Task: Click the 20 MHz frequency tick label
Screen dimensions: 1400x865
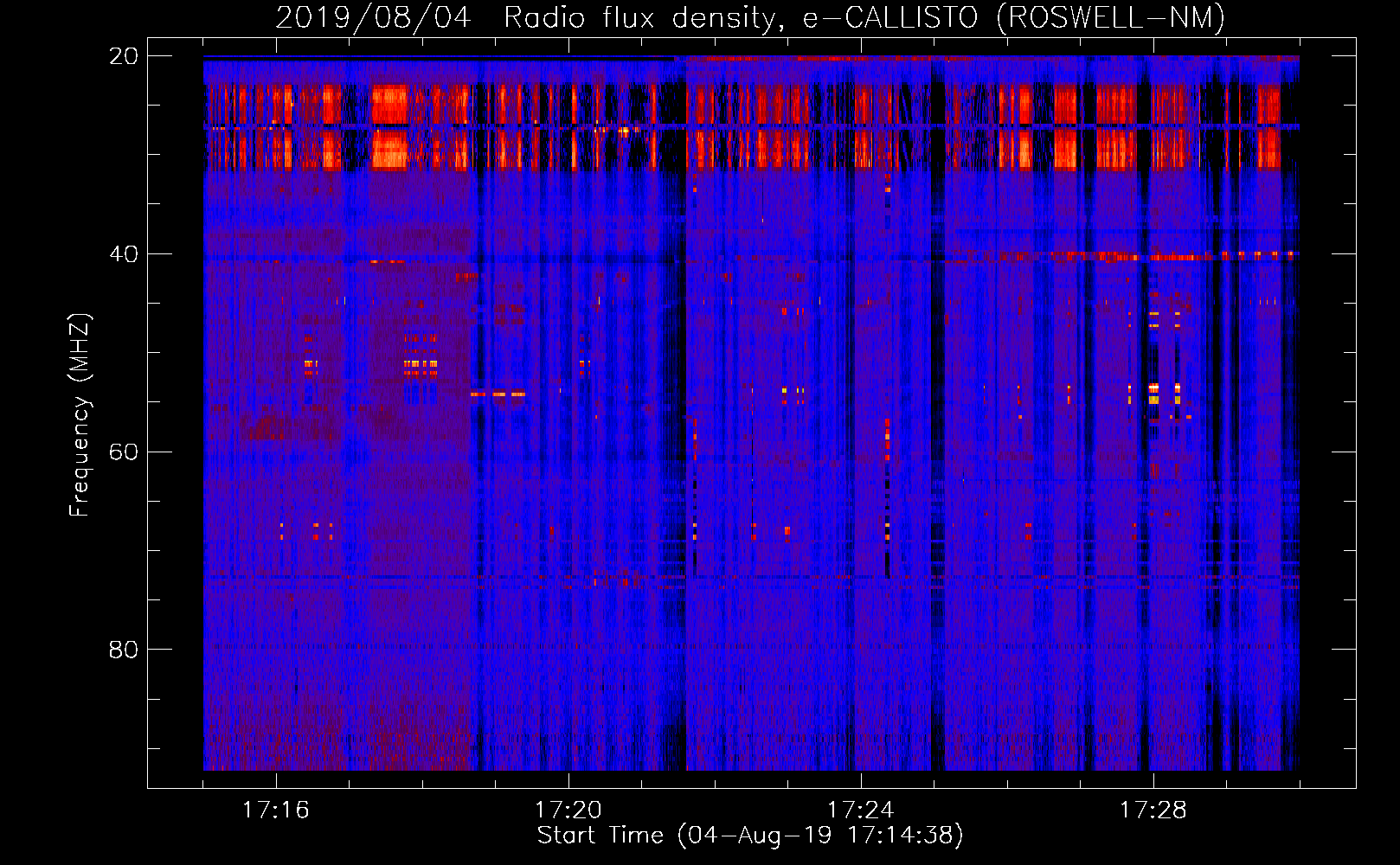Action: pyautogui.click(x=123, y=56)
